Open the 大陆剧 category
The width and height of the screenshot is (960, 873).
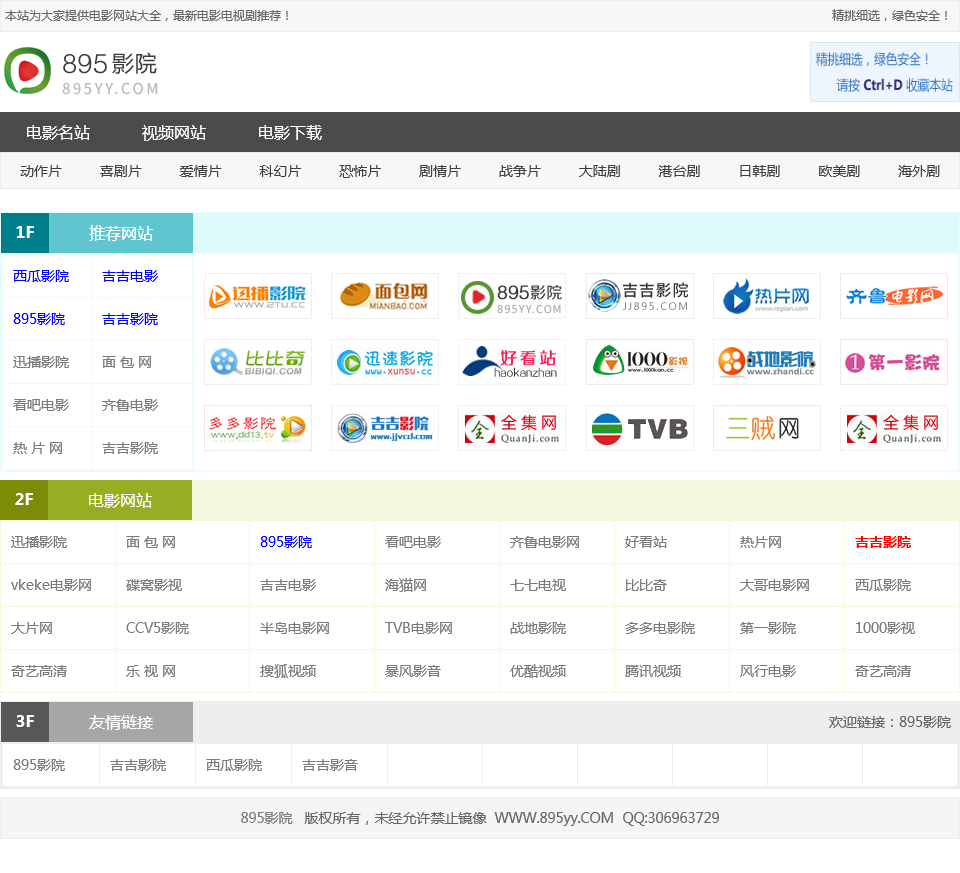(x=599, y=171)
